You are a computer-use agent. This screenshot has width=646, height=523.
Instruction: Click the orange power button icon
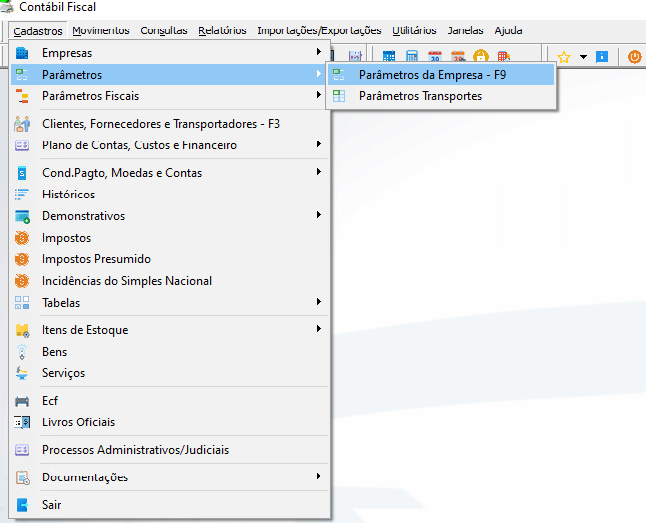pos(634,56)
